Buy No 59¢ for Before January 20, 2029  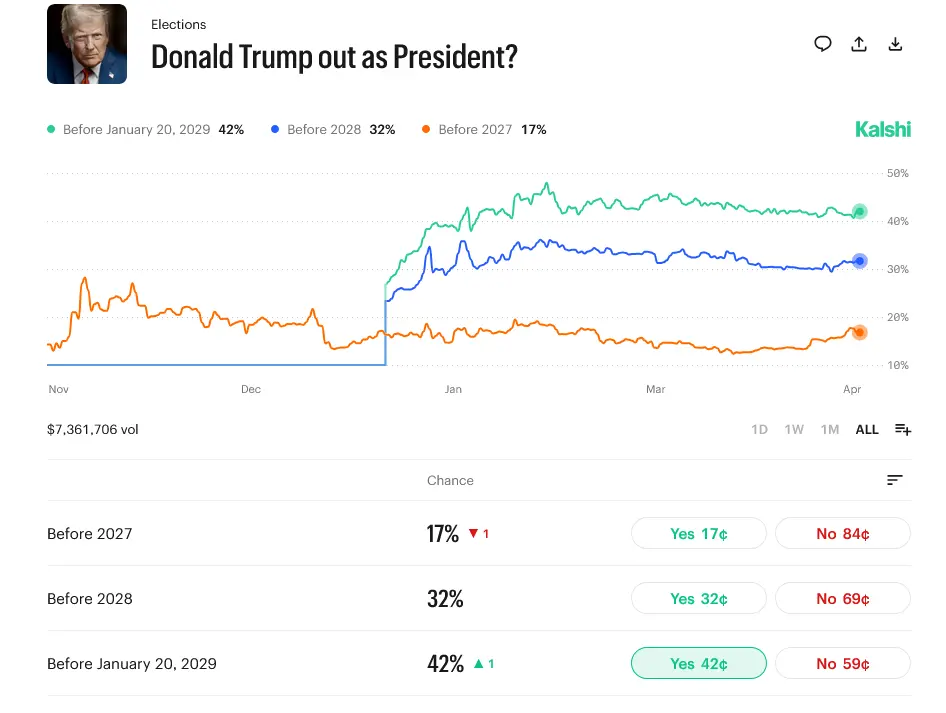pyautogui.click(x=842, y=664)
